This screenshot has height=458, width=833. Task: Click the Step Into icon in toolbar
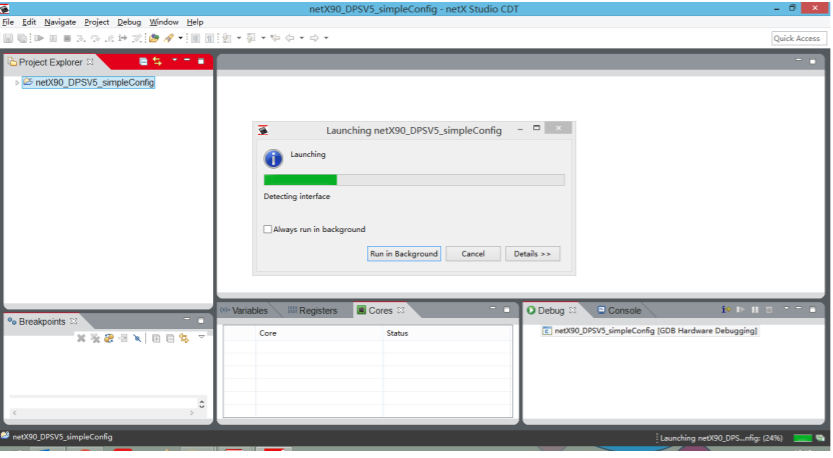coord(81,38)
